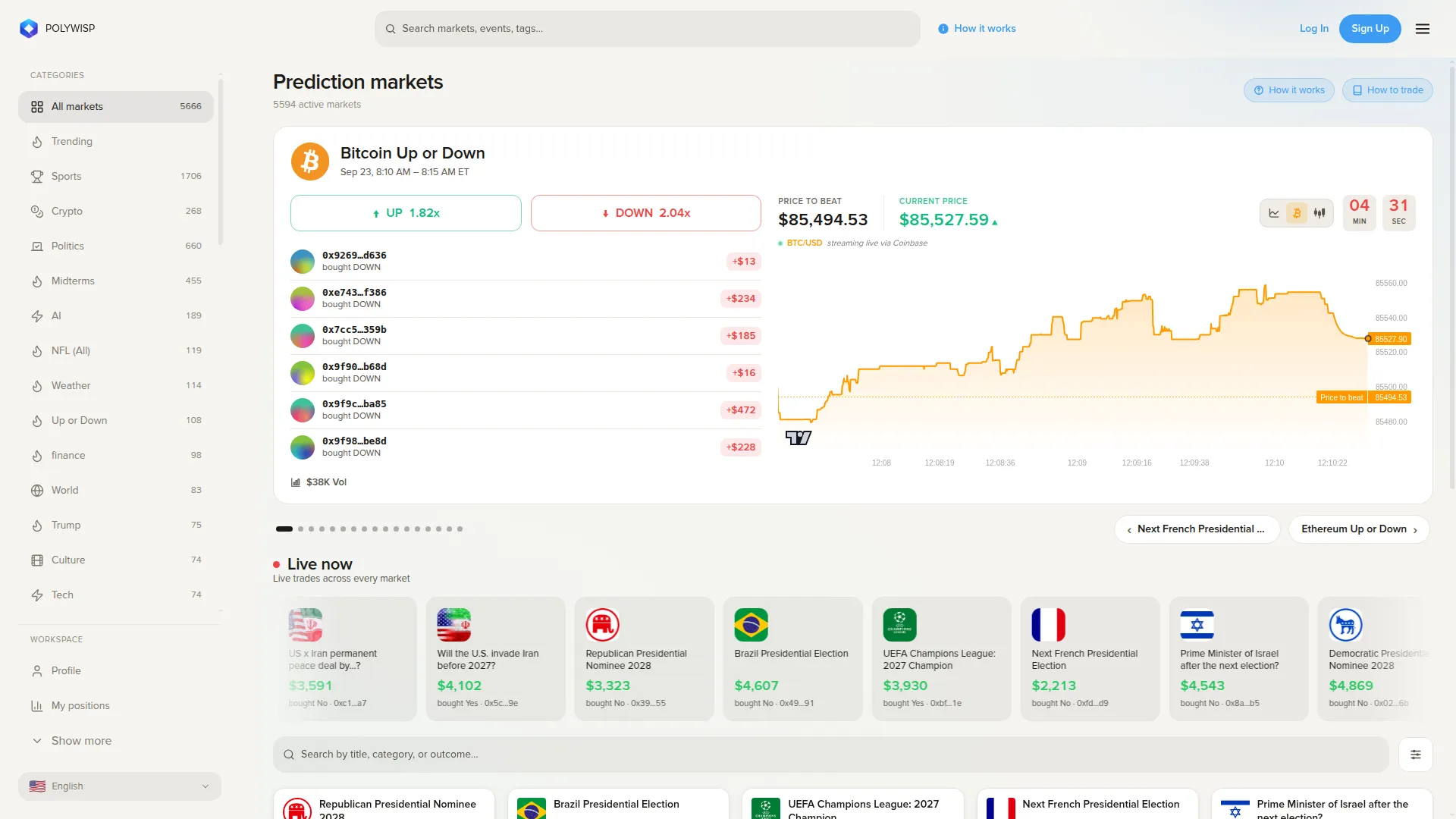The image size is (1456, 819).
Task: Open the Tech category
Action: [x=116, y=595]
